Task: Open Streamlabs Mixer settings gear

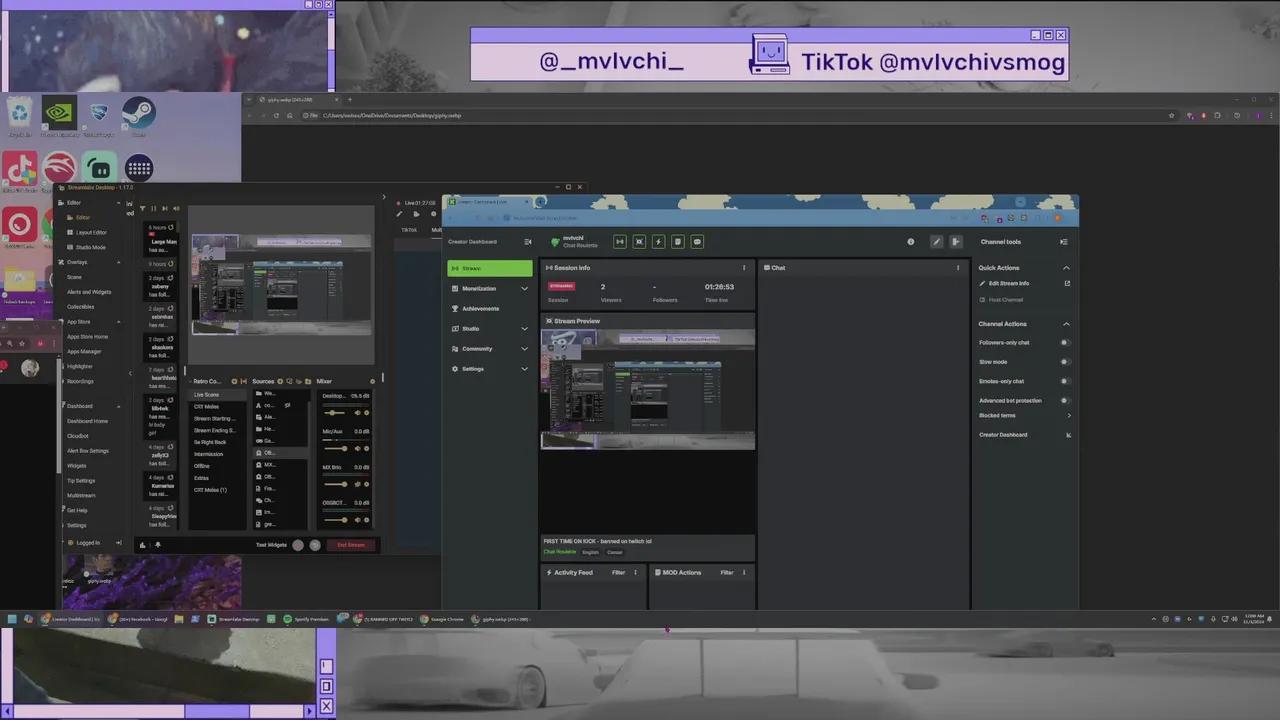Action: (x=372, y=381)
